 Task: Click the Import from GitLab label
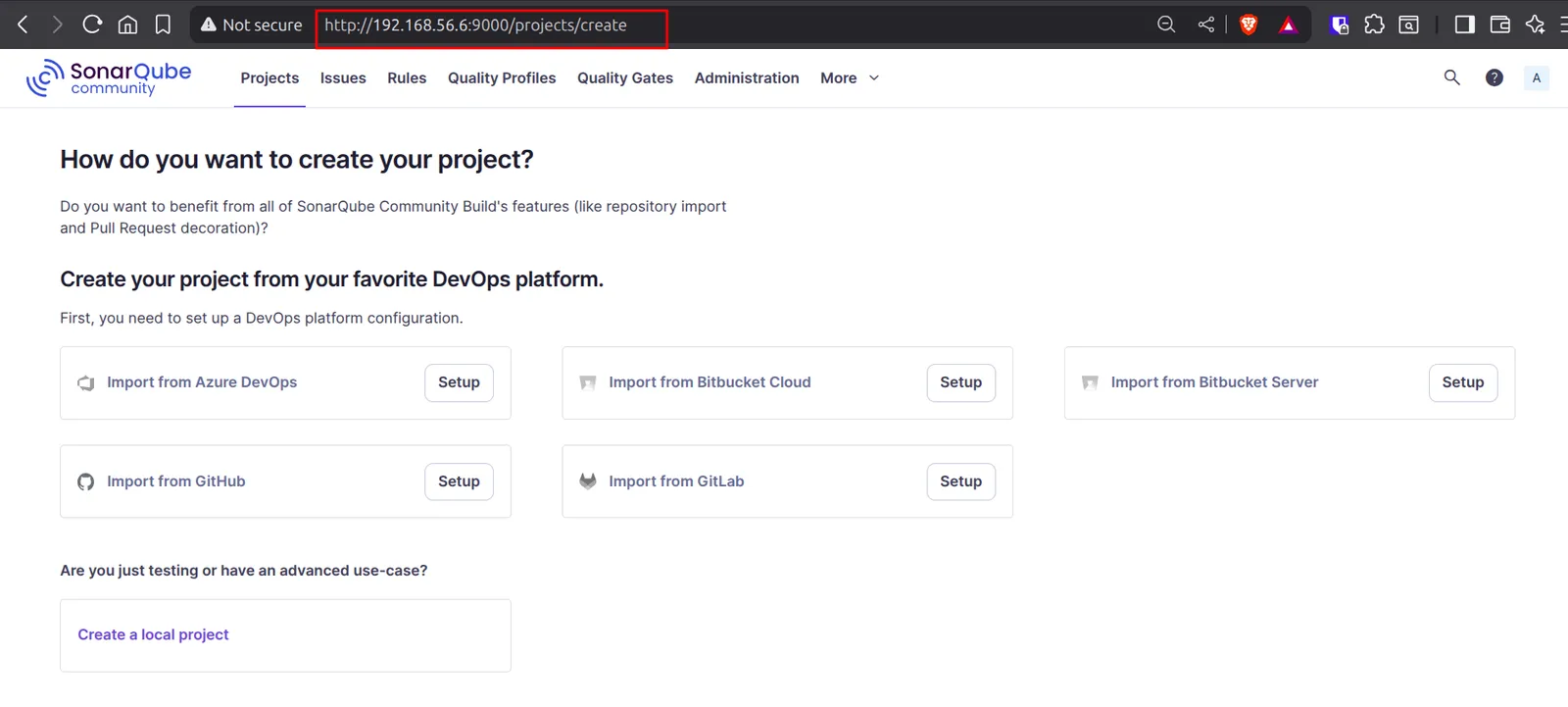676,481
